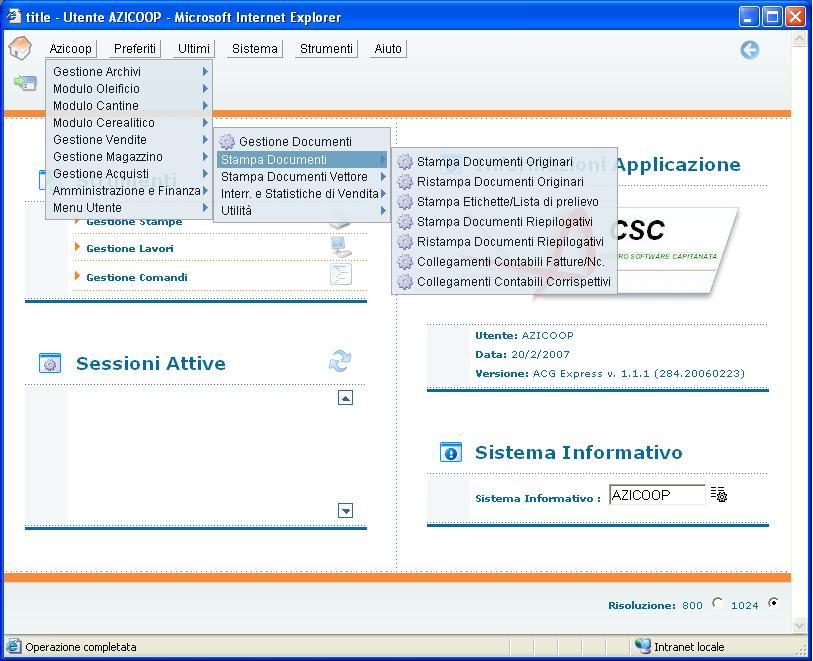Click session list down arrow button

(345, 511)
